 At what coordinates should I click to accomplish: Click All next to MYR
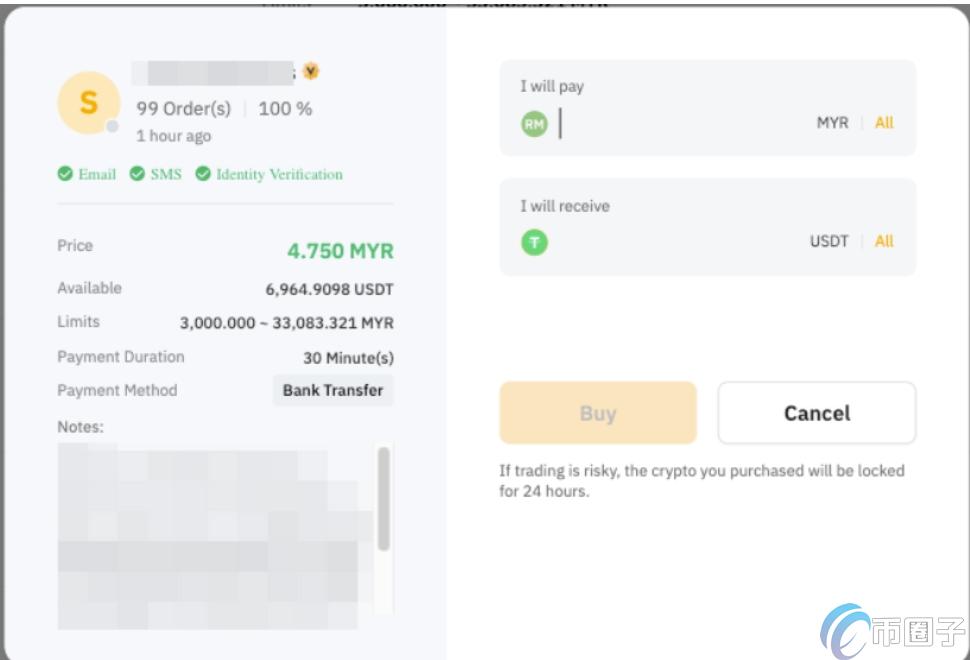[884, 123]
